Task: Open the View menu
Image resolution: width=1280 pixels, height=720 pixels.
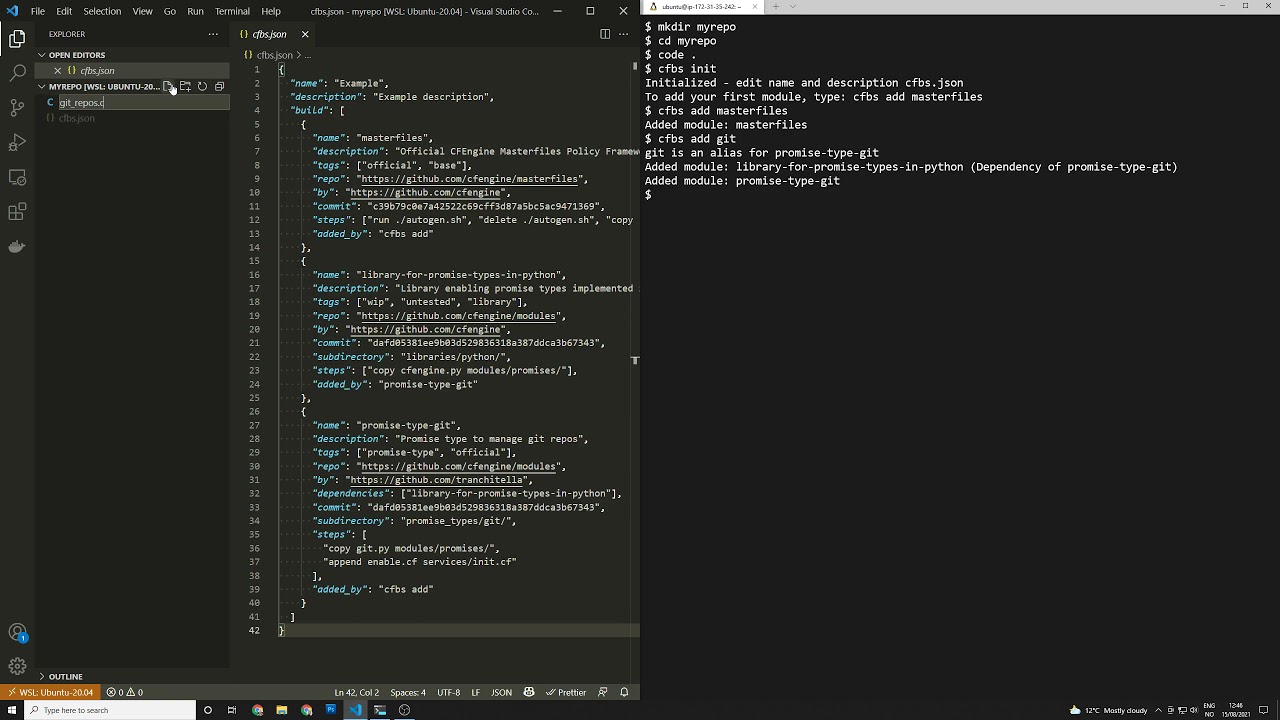Action: point(142,11)
